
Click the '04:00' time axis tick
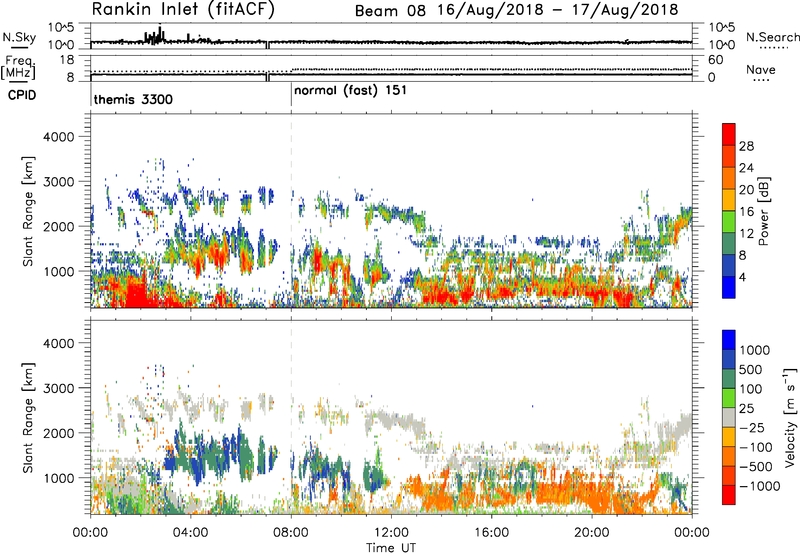point(190,533)
